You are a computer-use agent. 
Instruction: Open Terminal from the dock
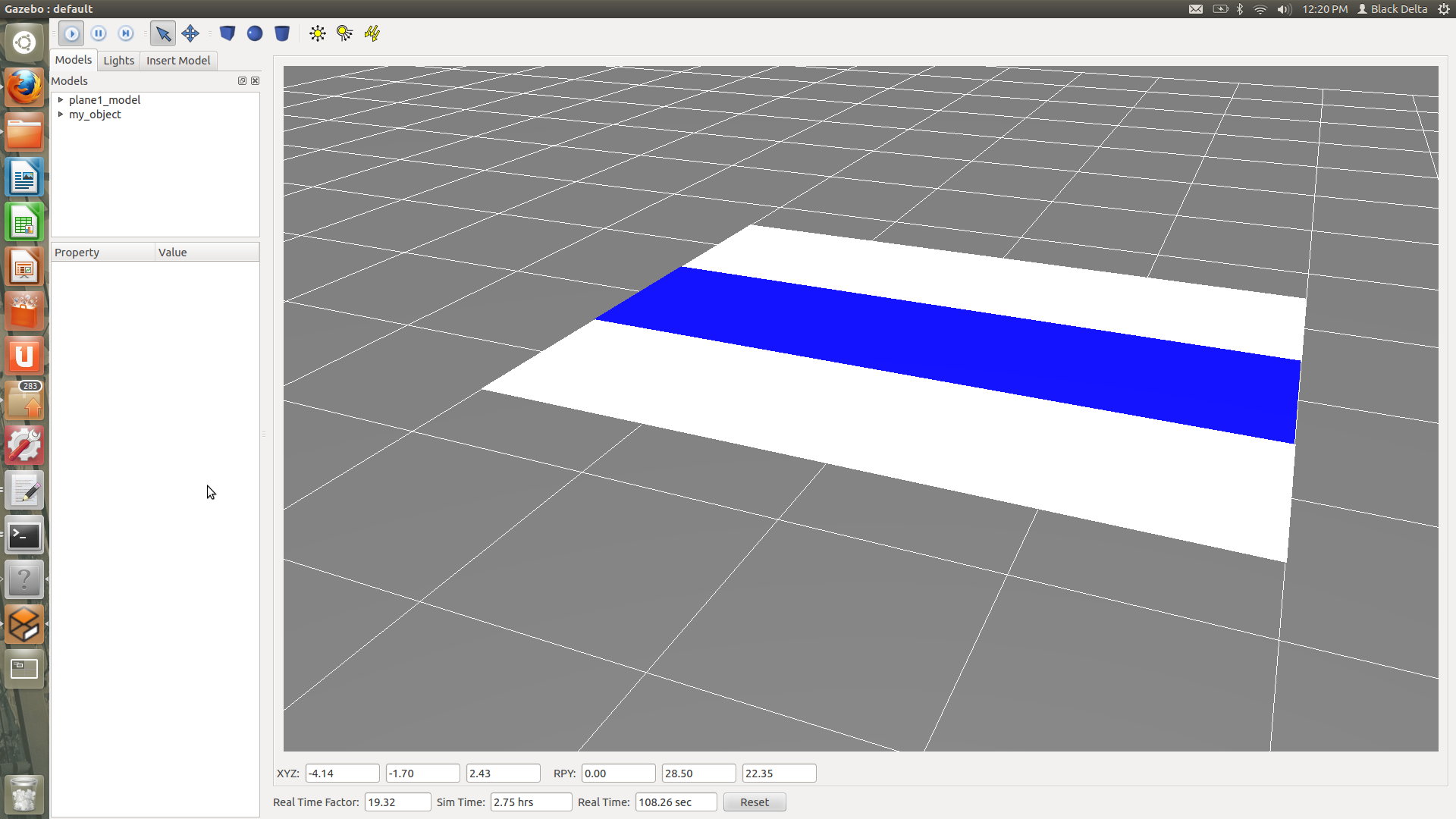pyautogui.click(x=24, y=535)
